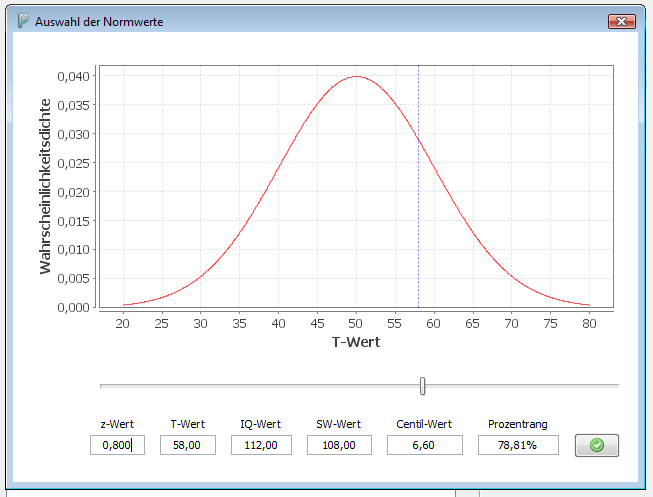Focus the z-Wert input field
This screenshot has width=653, height=497.
tap(117, 445)
